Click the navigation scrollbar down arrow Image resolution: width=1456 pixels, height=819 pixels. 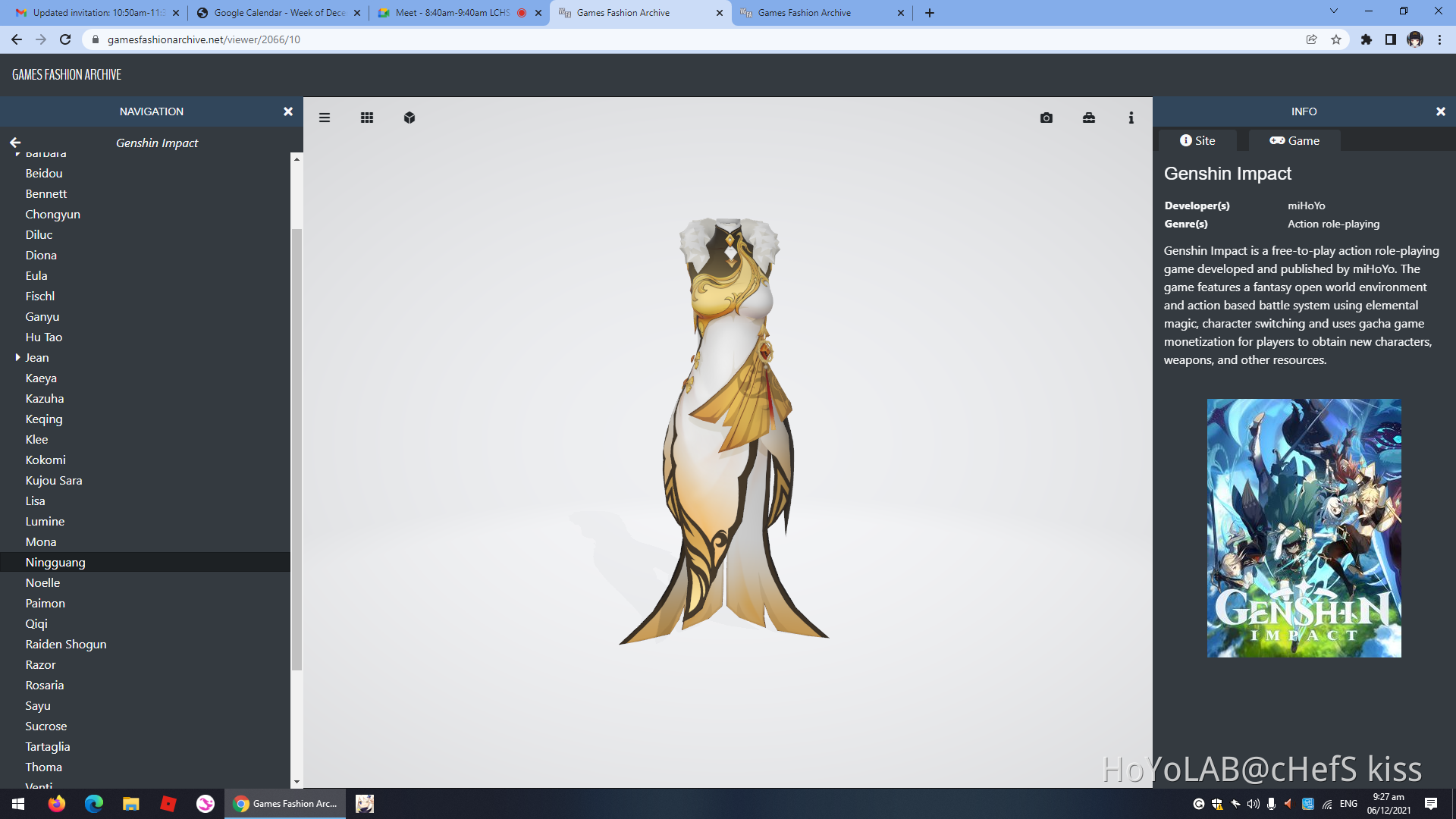297,782
